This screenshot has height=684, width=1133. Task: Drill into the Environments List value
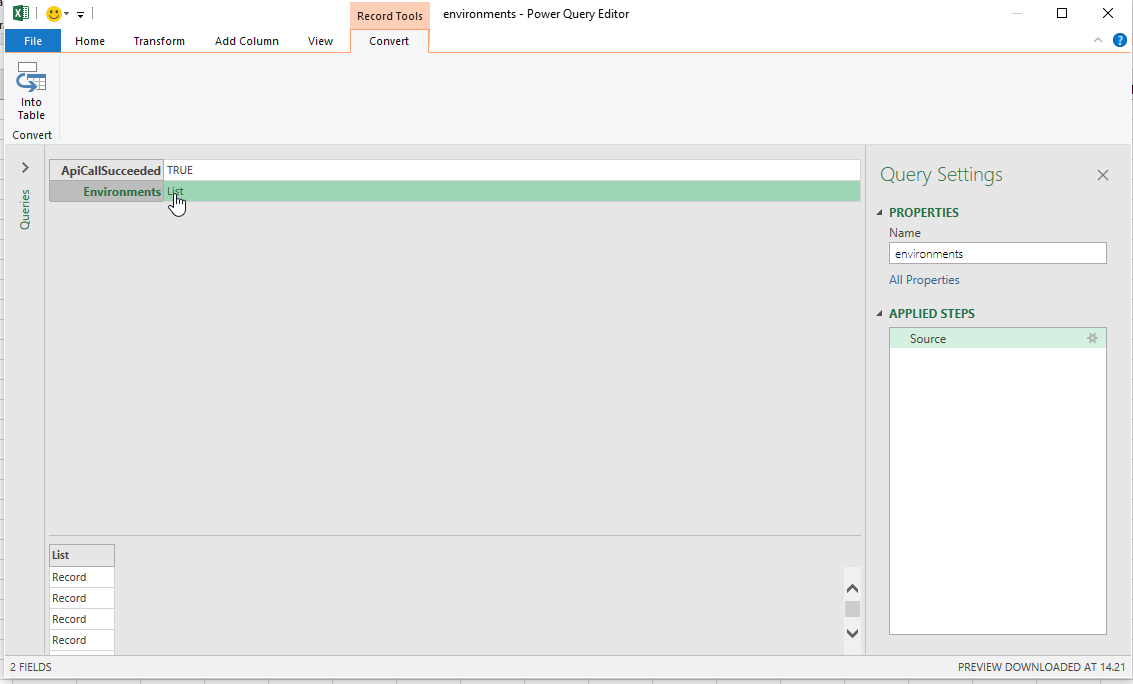pos(175,191)
